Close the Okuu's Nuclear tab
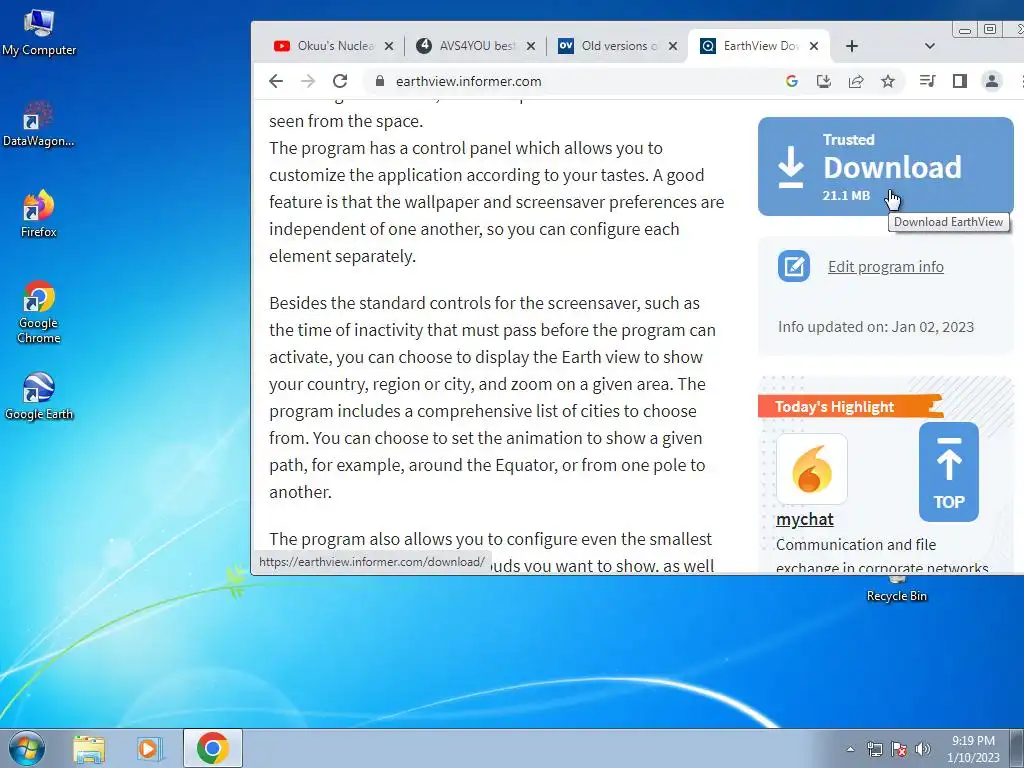1024x768 pixels. pyautogui.click(x=389, y=46)
